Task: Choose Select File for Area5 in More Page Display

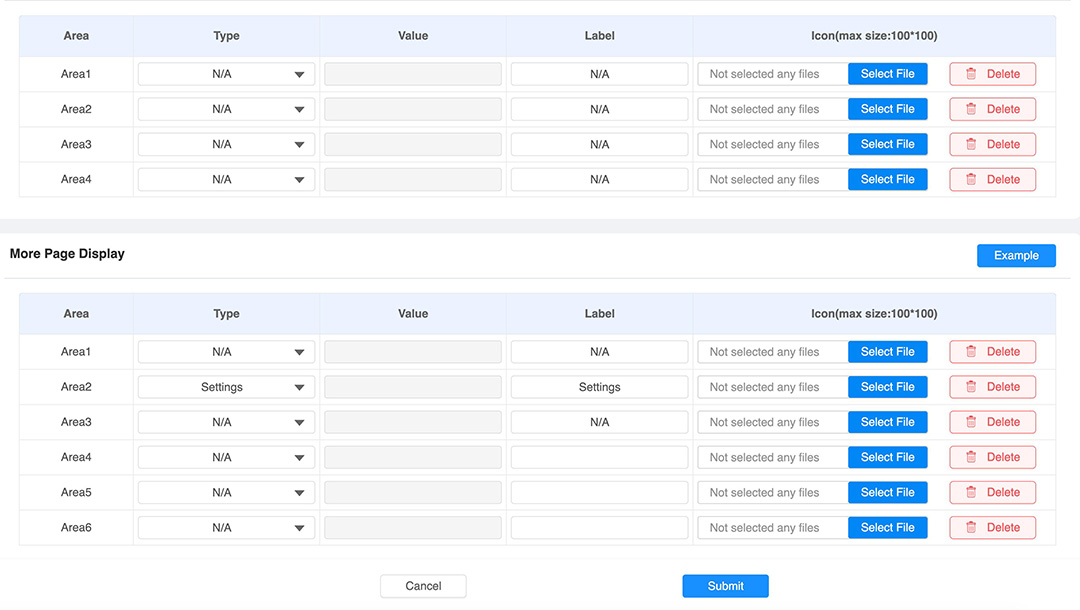Action: coord(887,492)
